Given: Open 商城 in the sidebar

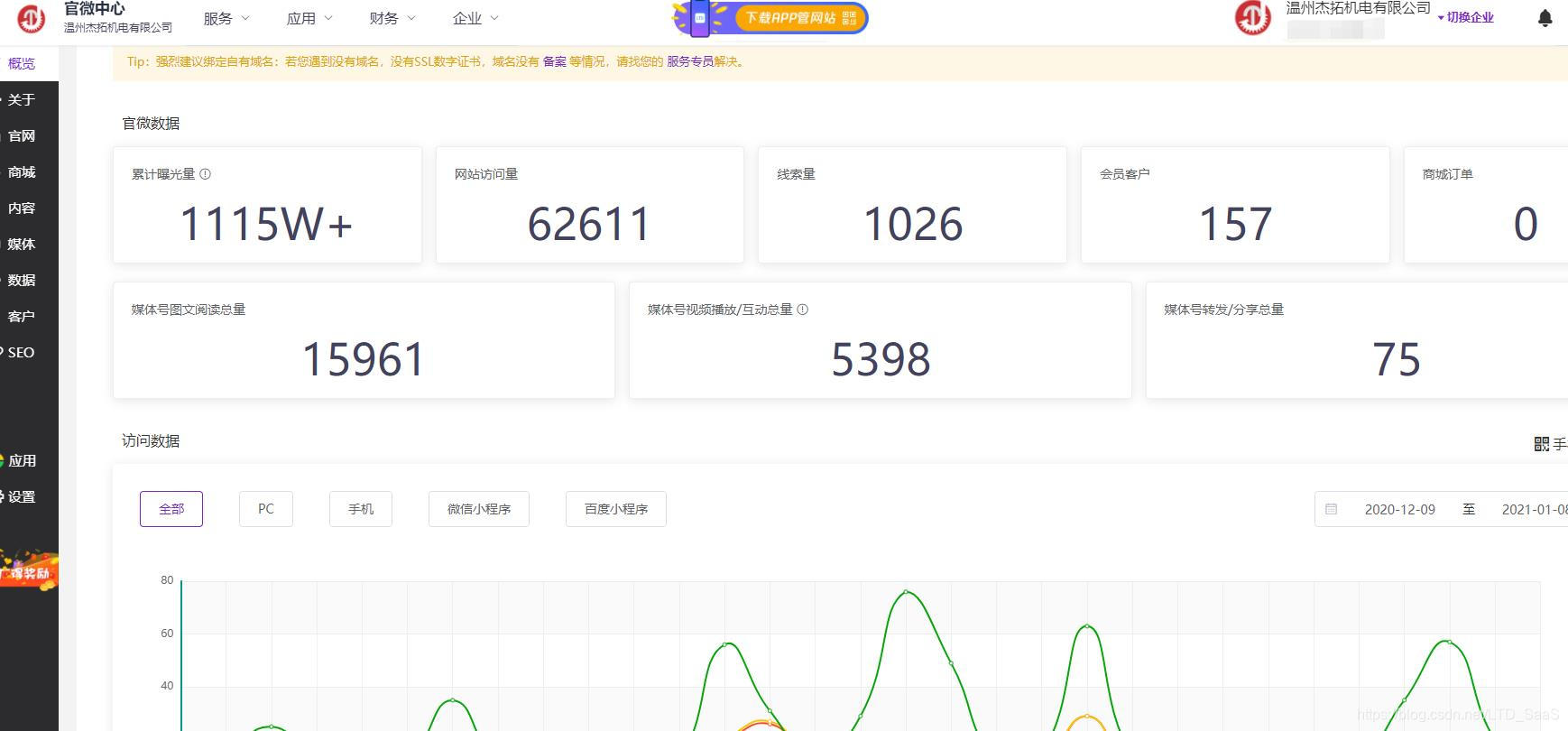Looking at the screenshot, I should tap(29, 171).
